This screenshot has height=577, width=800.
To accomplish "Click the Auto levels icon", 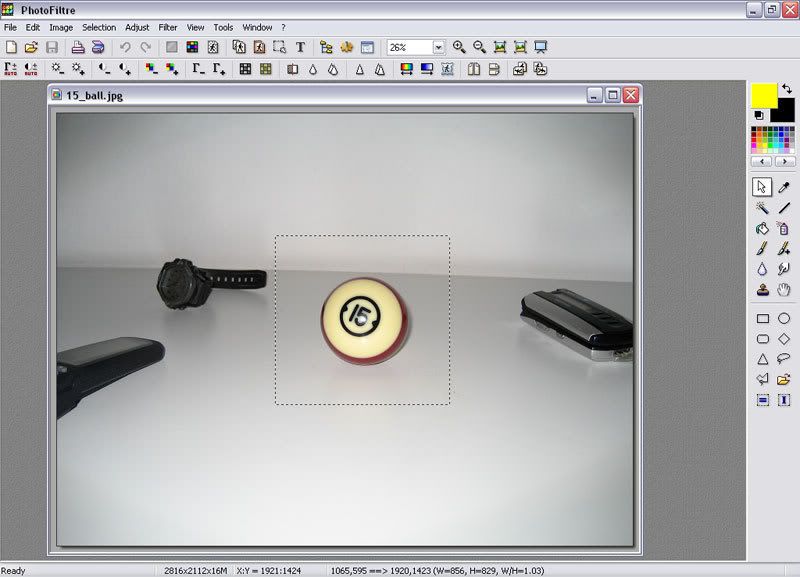I will tap(11, 69).
